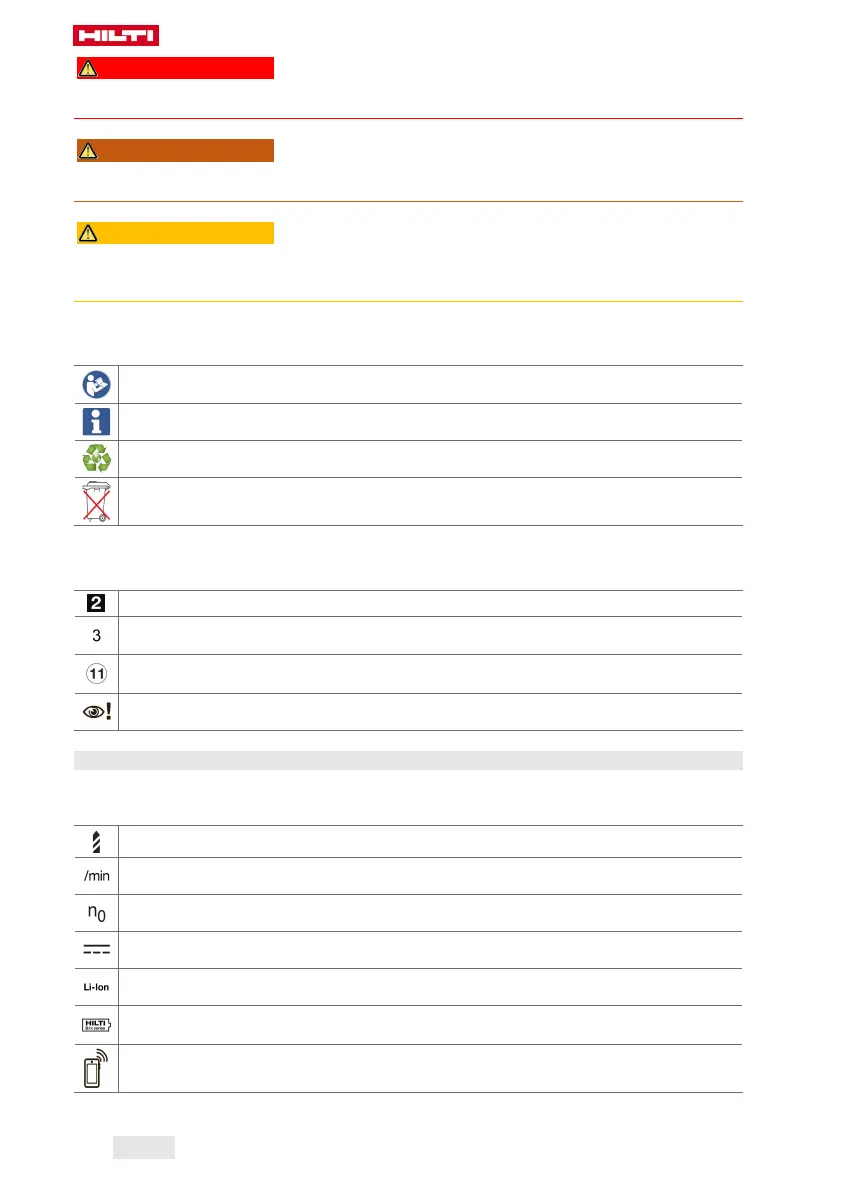Click the crossed-out waste bin icon
This screenshot has height=1191, width=842.
pos(96,501)
